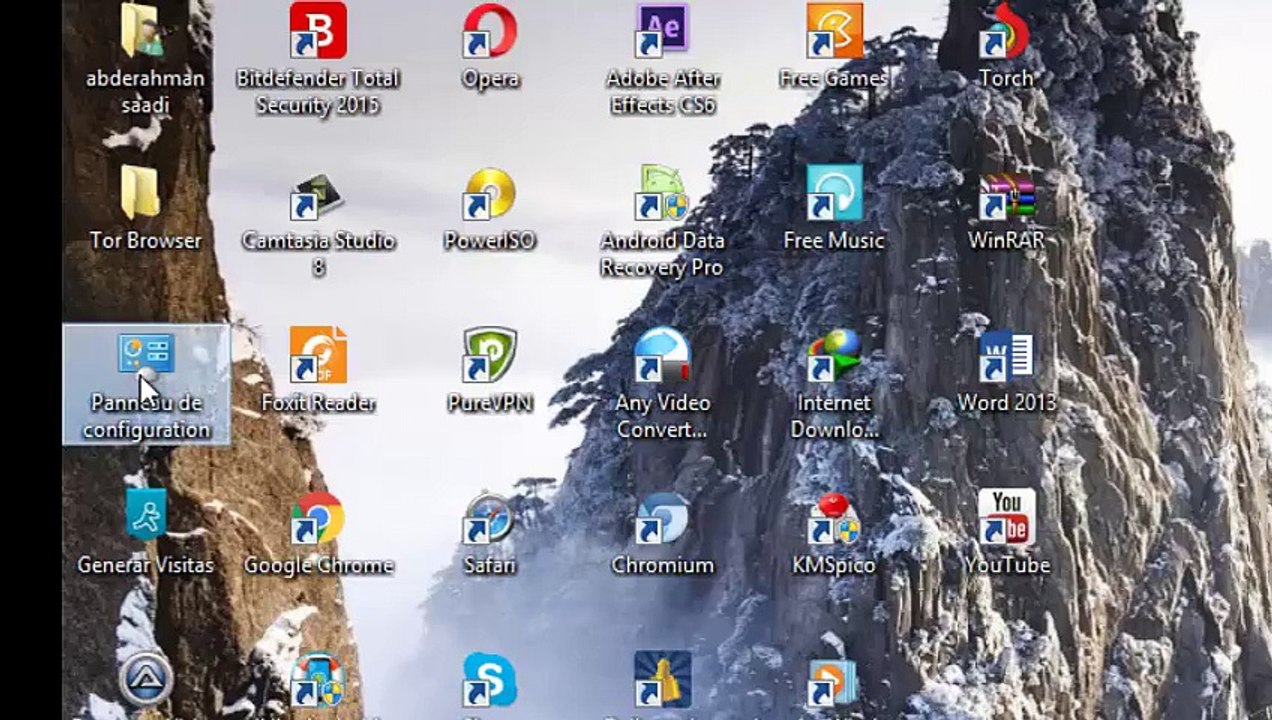
Task: Launch Adobe After Effects CS6
Action: (x=662, y=60)
